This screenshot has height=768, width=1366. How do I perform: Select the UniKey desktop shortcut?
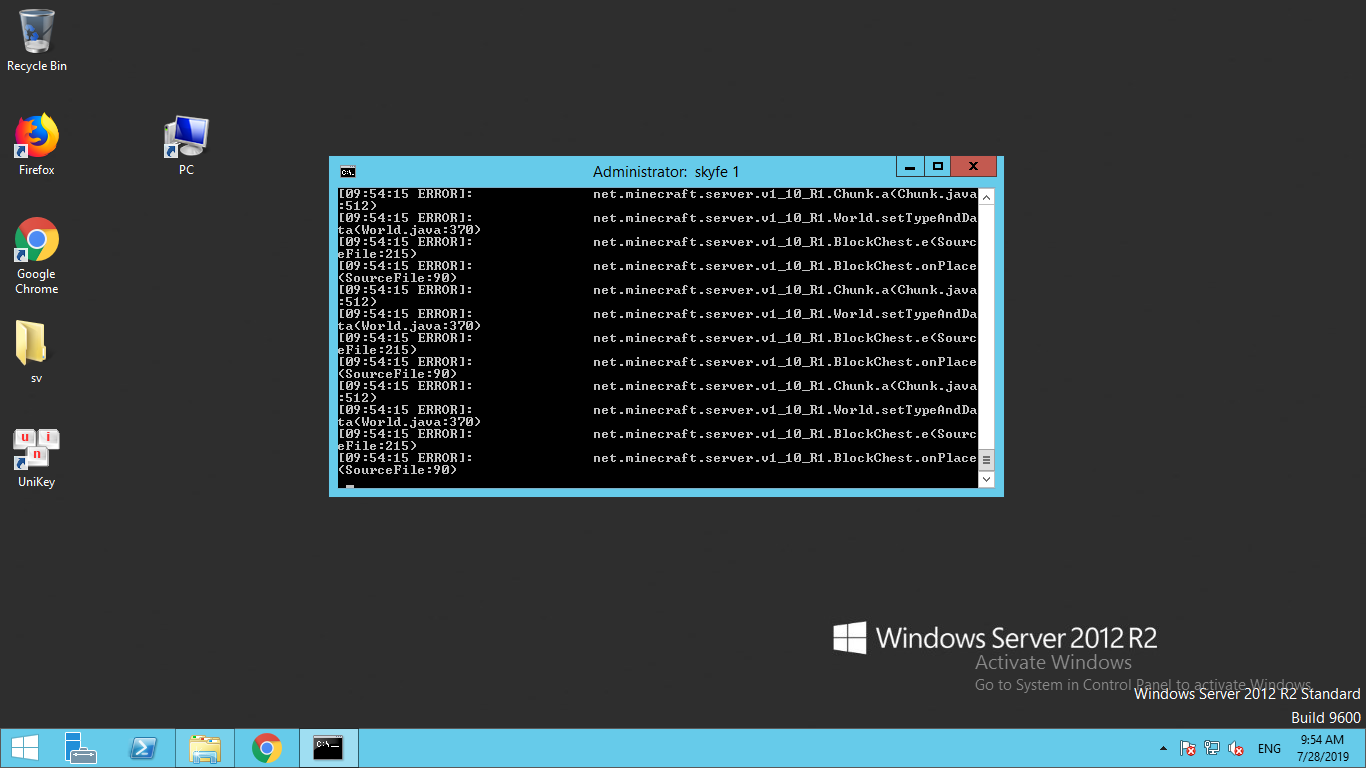[x=37, y=458]
